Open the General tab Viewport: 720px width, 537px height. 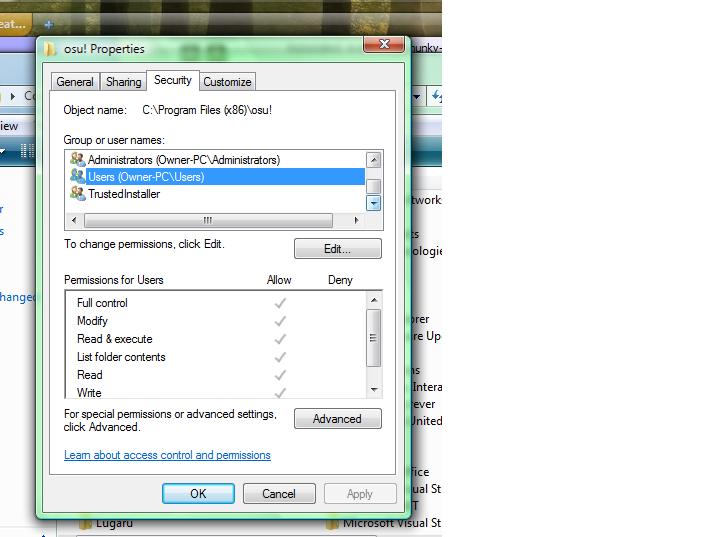(75, 82)
